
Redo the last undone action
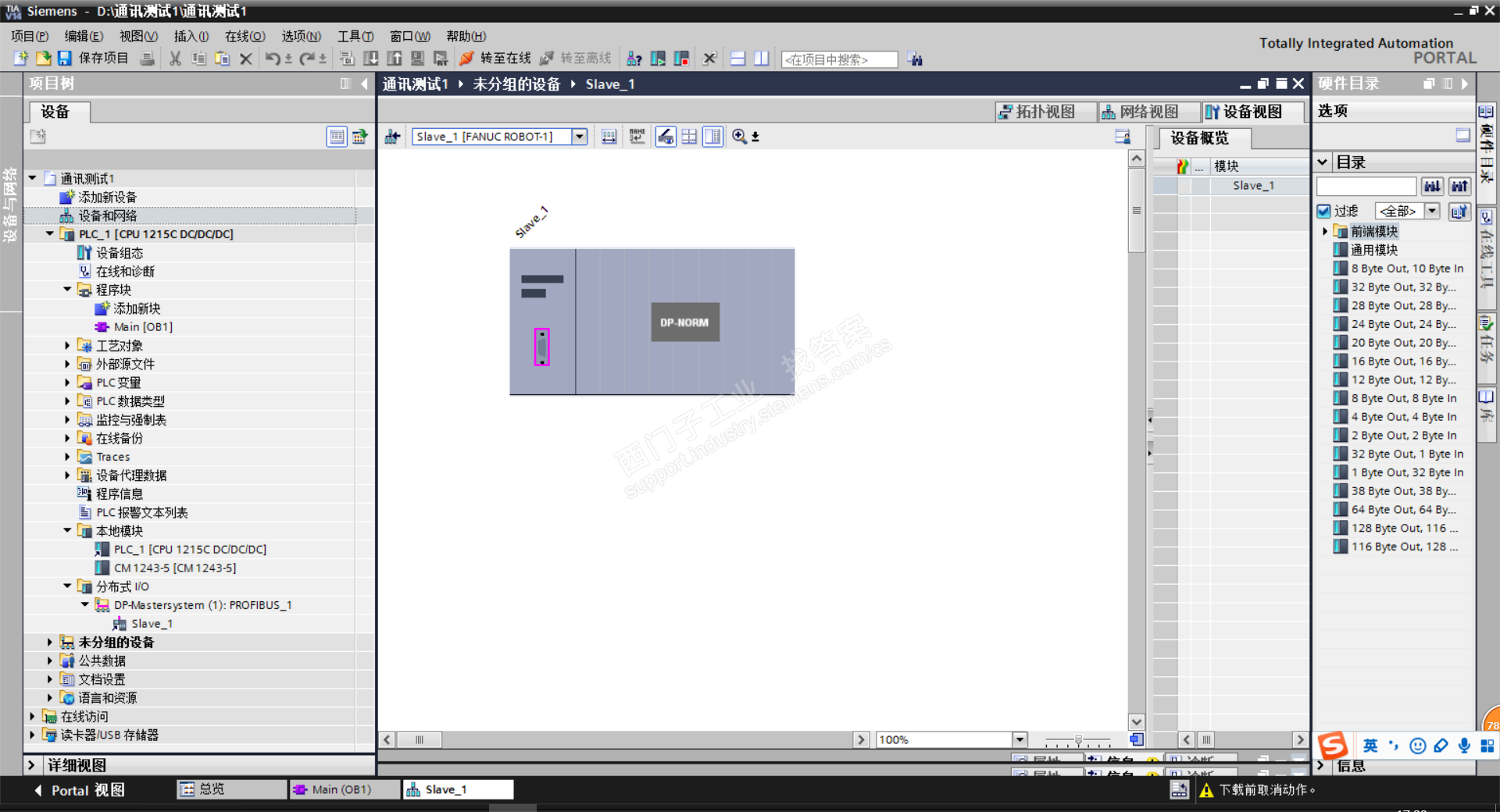pyautogui.click(x=307, y=59)
